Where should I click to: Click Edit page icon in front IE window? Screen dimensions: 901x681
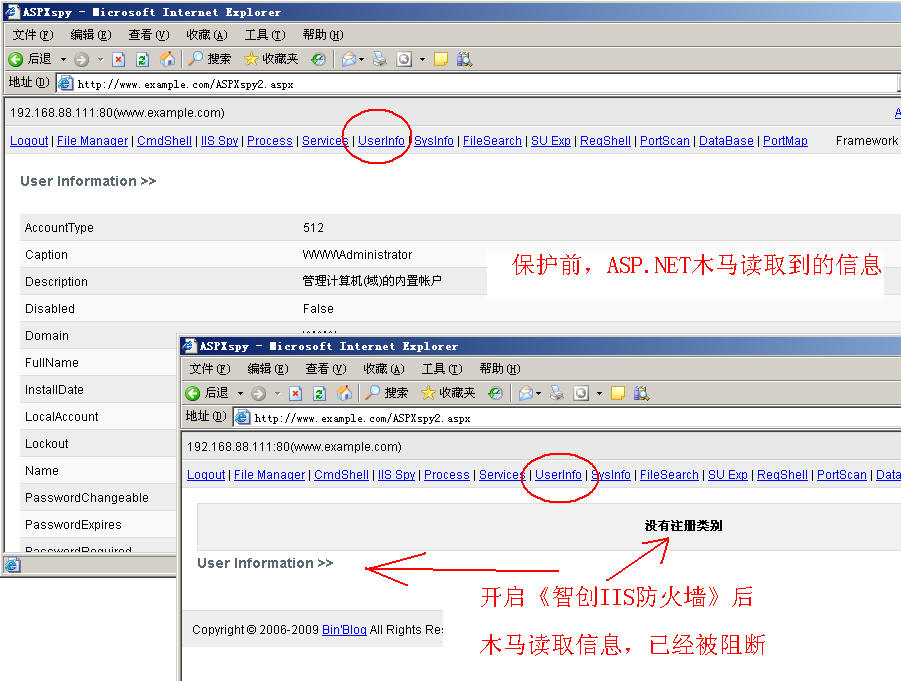click(581, 393)
